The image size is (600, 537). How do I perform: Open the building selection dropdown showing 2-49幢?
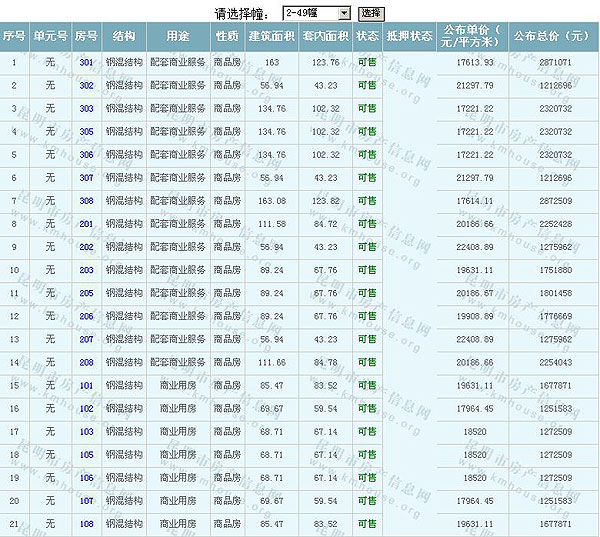pos(315,13)
